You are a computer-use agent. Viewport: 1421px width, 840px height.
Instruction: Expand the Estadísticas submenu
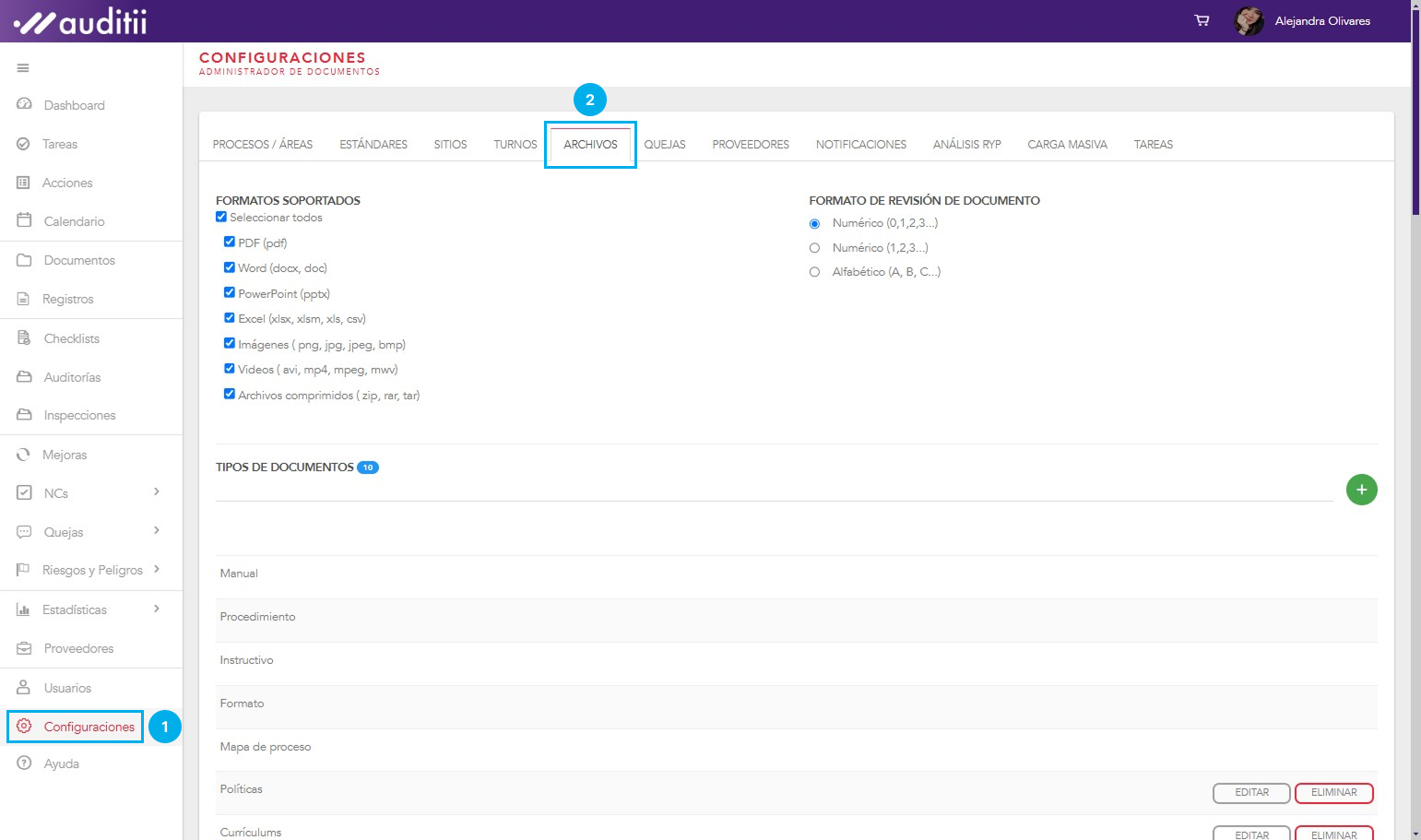[x=157, y=609]
